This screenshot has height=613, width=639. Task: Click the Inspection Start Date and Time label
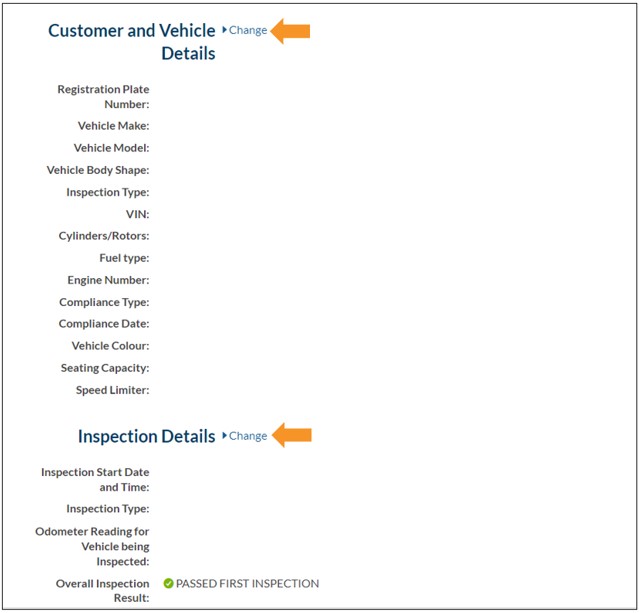pos(95,479)
